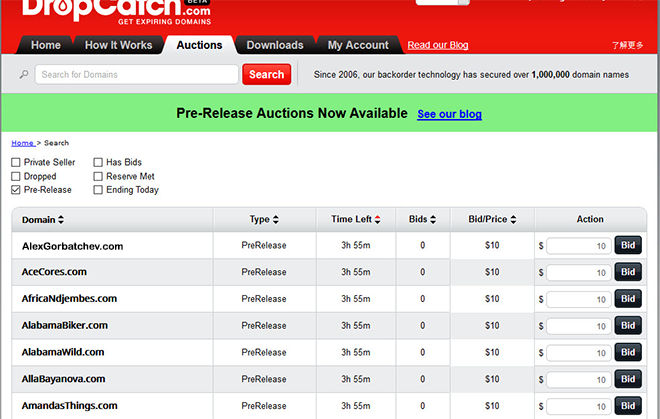Open the See our blog link

point(449,114)
